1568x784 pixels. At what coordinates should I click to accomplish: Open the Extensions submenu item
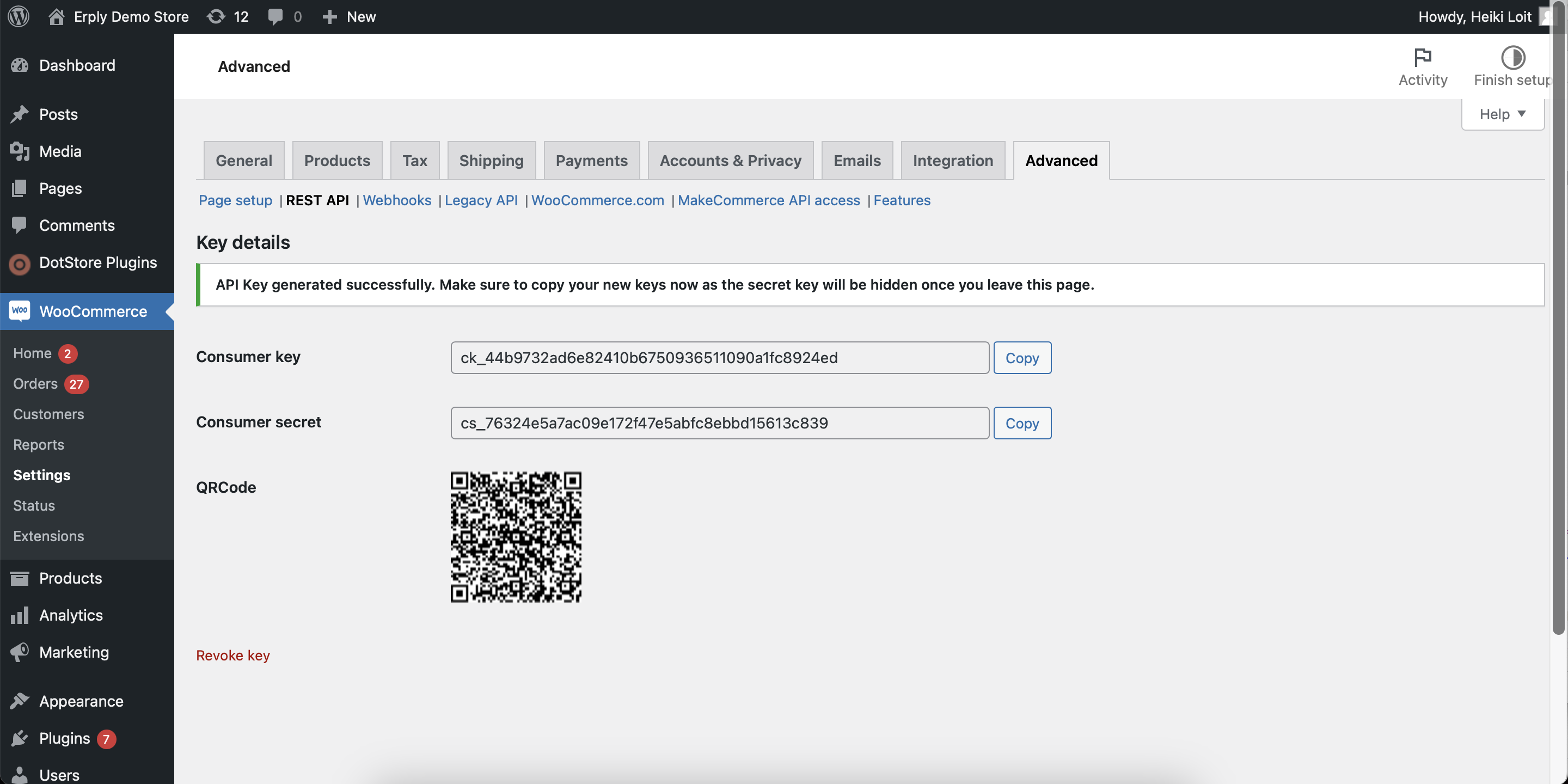48,536
